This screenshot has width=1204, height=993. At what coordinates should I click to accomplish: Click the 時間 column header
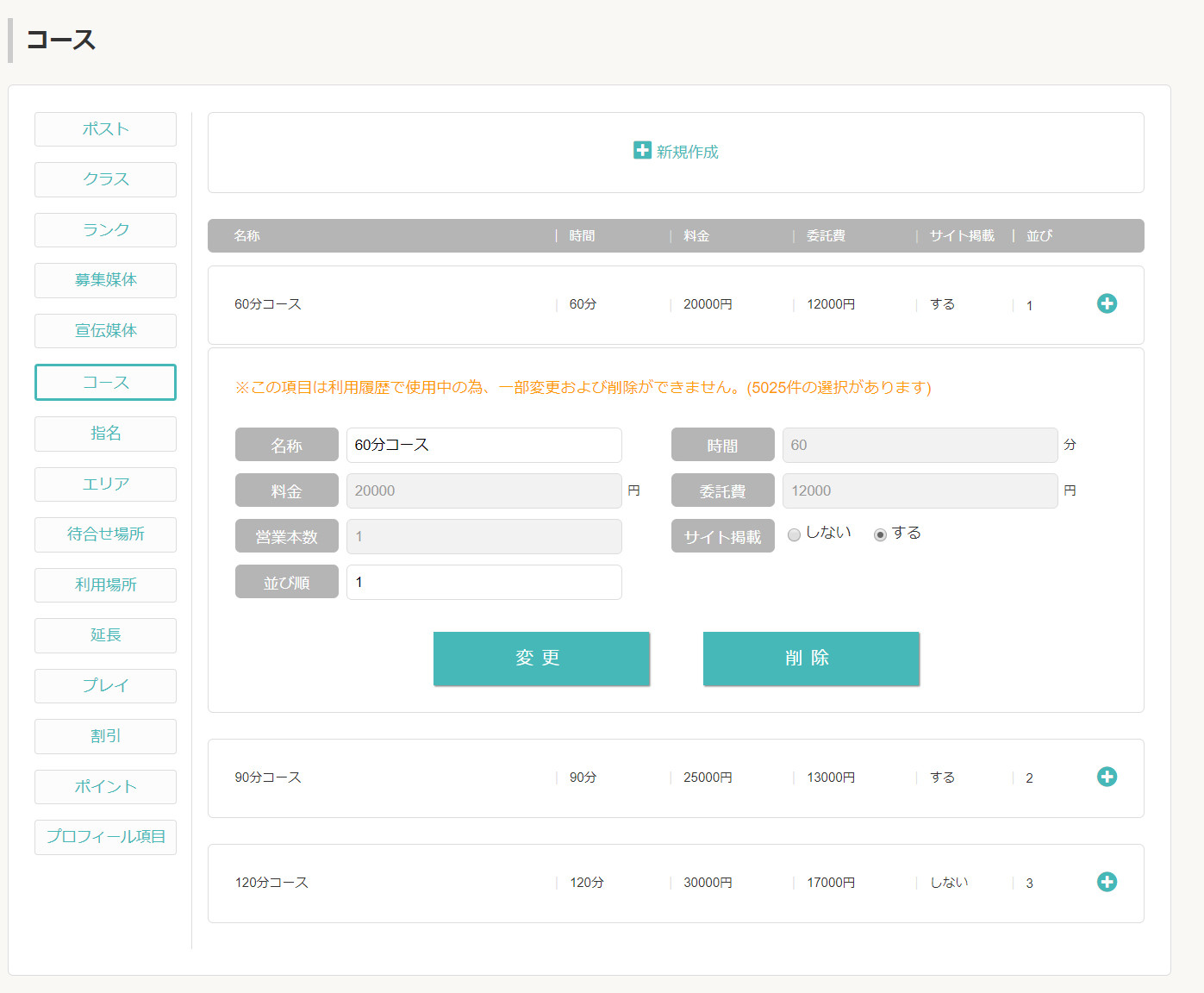click(582, 235)
